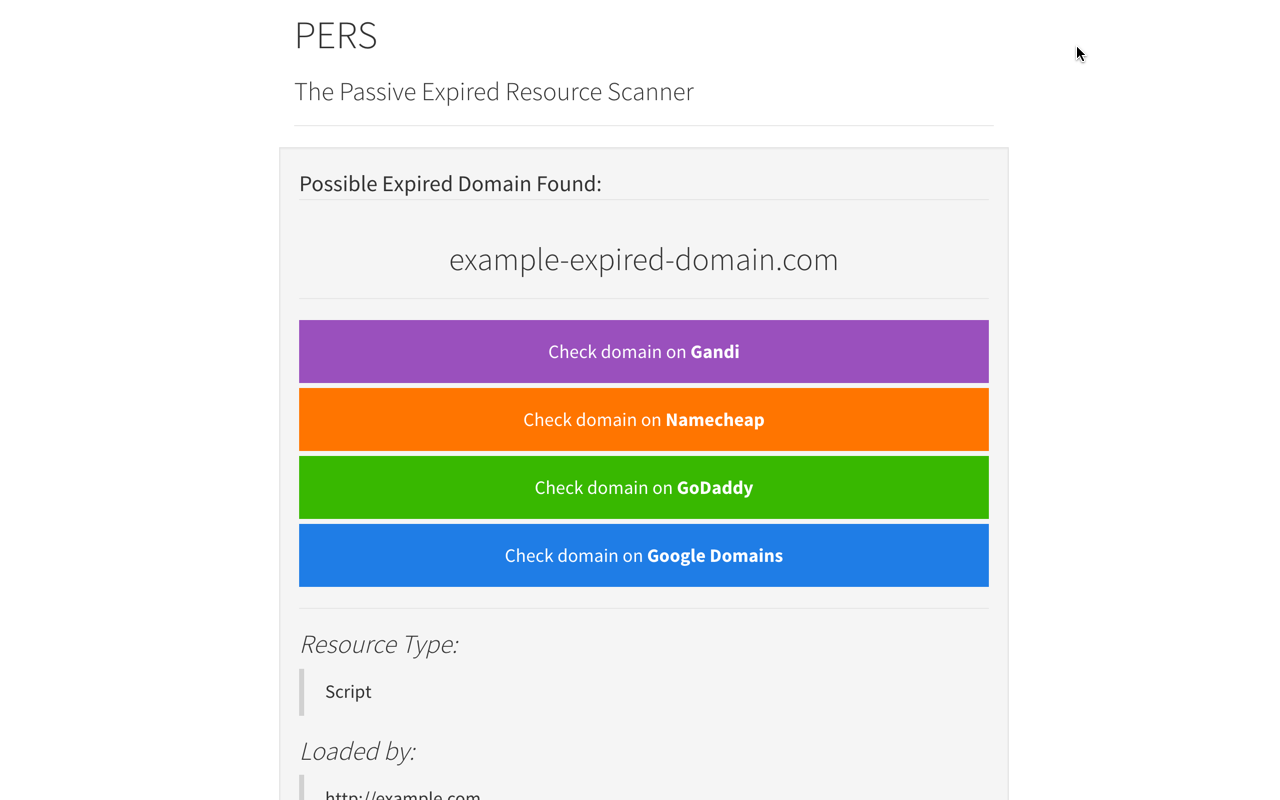The height and width of the screenshot is (800, 1280).
Task: Click the Check domain on Google Domains button
Action: [643, 555]
